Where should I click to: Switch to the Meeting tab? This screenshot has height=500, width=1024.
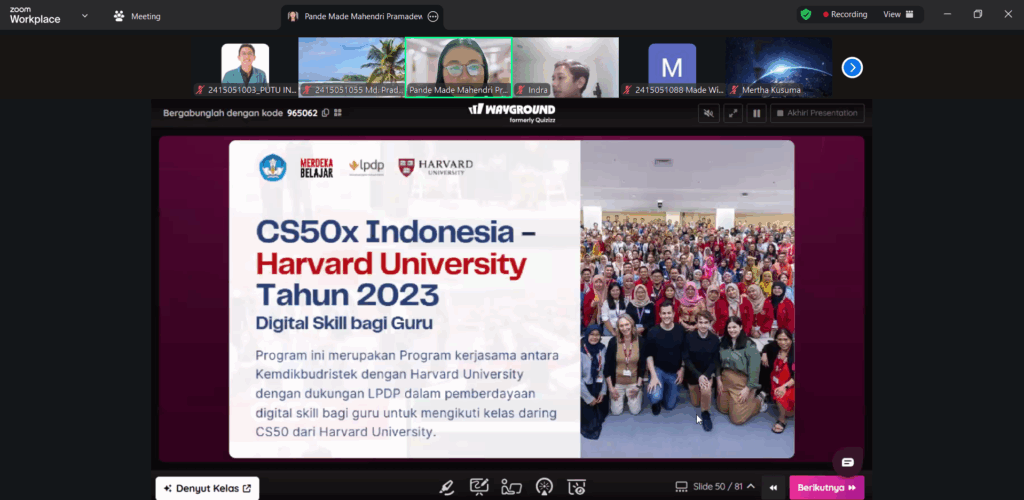tap(137, 16)
